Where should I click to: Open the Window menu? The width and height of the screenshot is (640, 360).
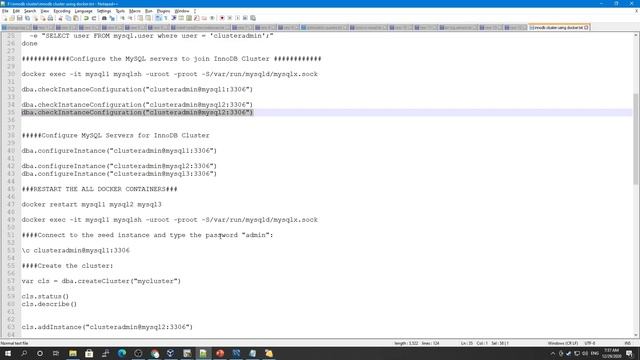(182, 11)
